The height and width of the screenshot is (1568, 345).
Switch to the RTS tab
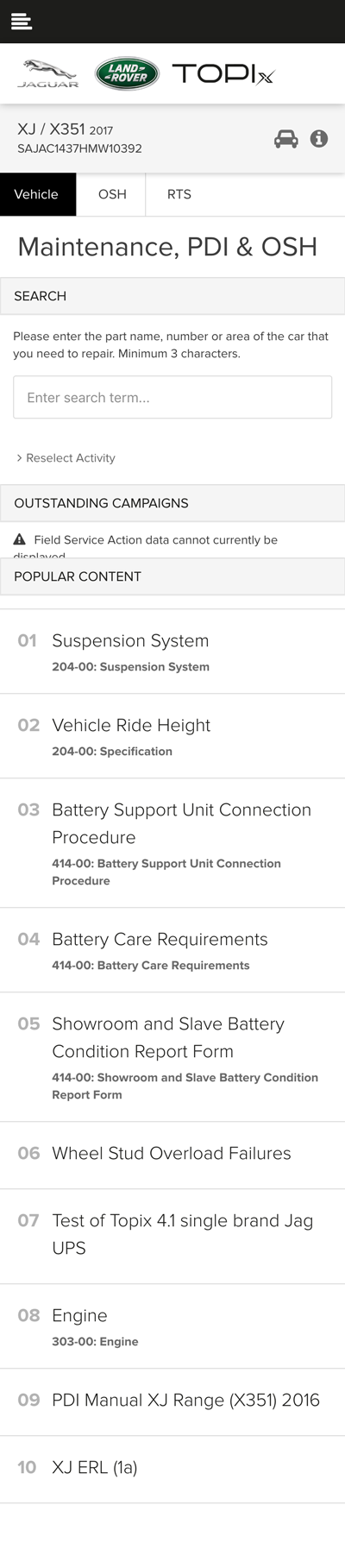coord(179,194)
